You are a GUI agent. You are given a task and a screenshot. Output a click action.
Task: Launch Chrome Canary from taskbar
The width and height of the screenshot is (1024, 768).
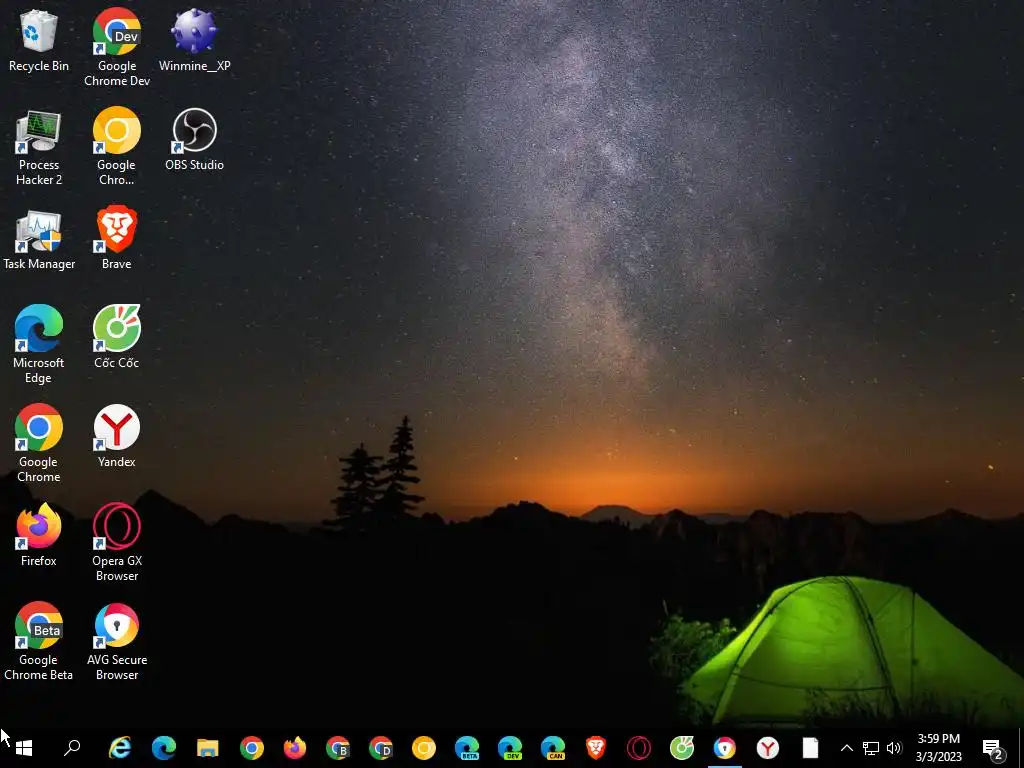point(424,748)
